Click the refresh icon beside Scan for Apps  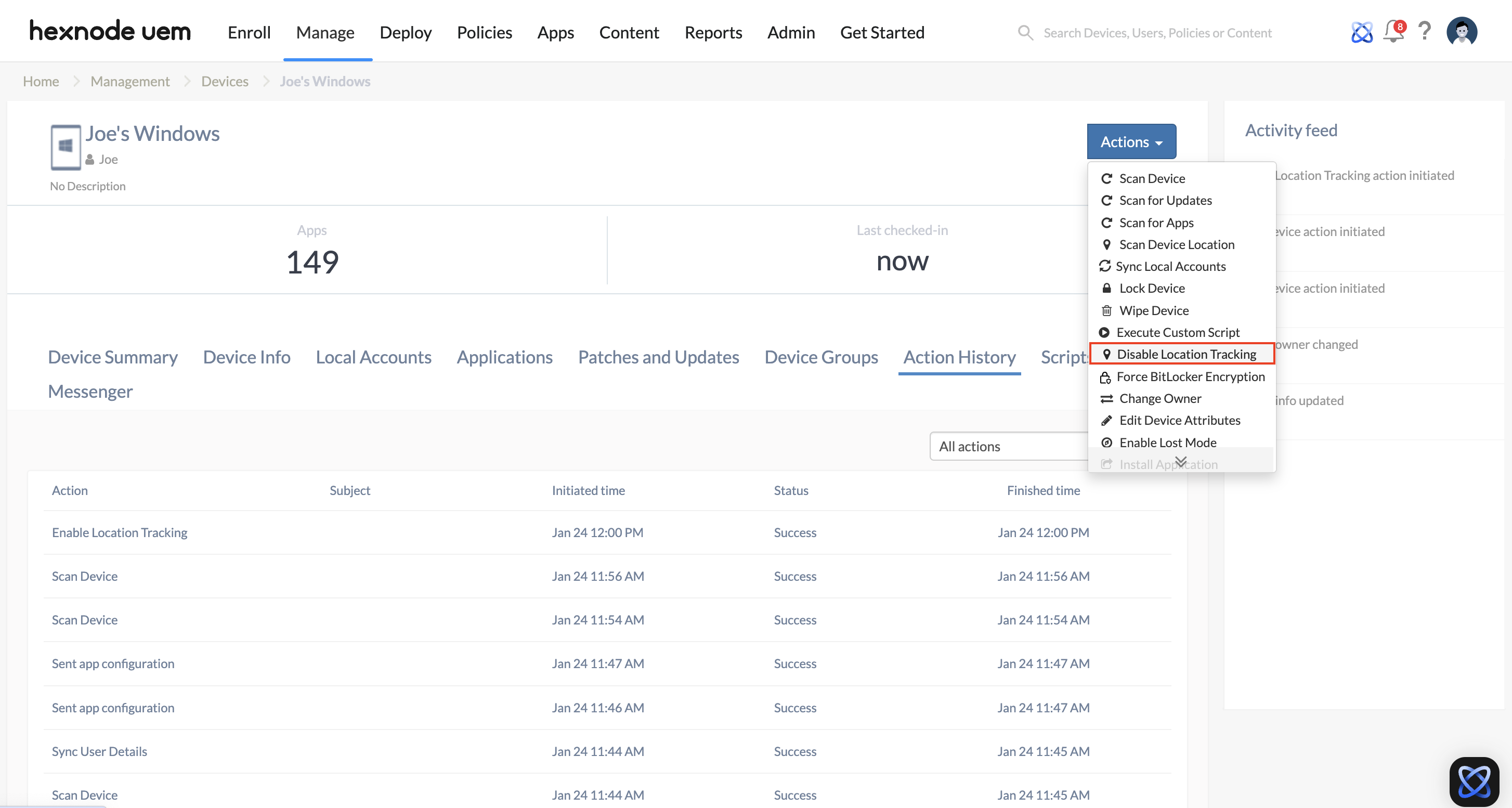click(1106, 223)
